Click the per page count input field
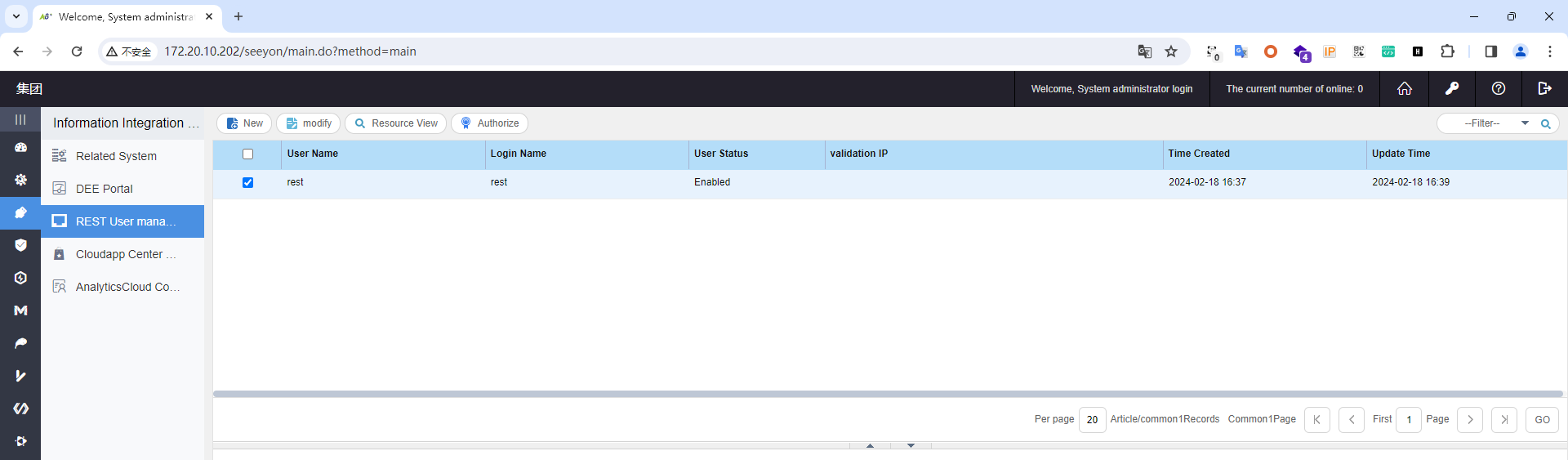 1092,420
